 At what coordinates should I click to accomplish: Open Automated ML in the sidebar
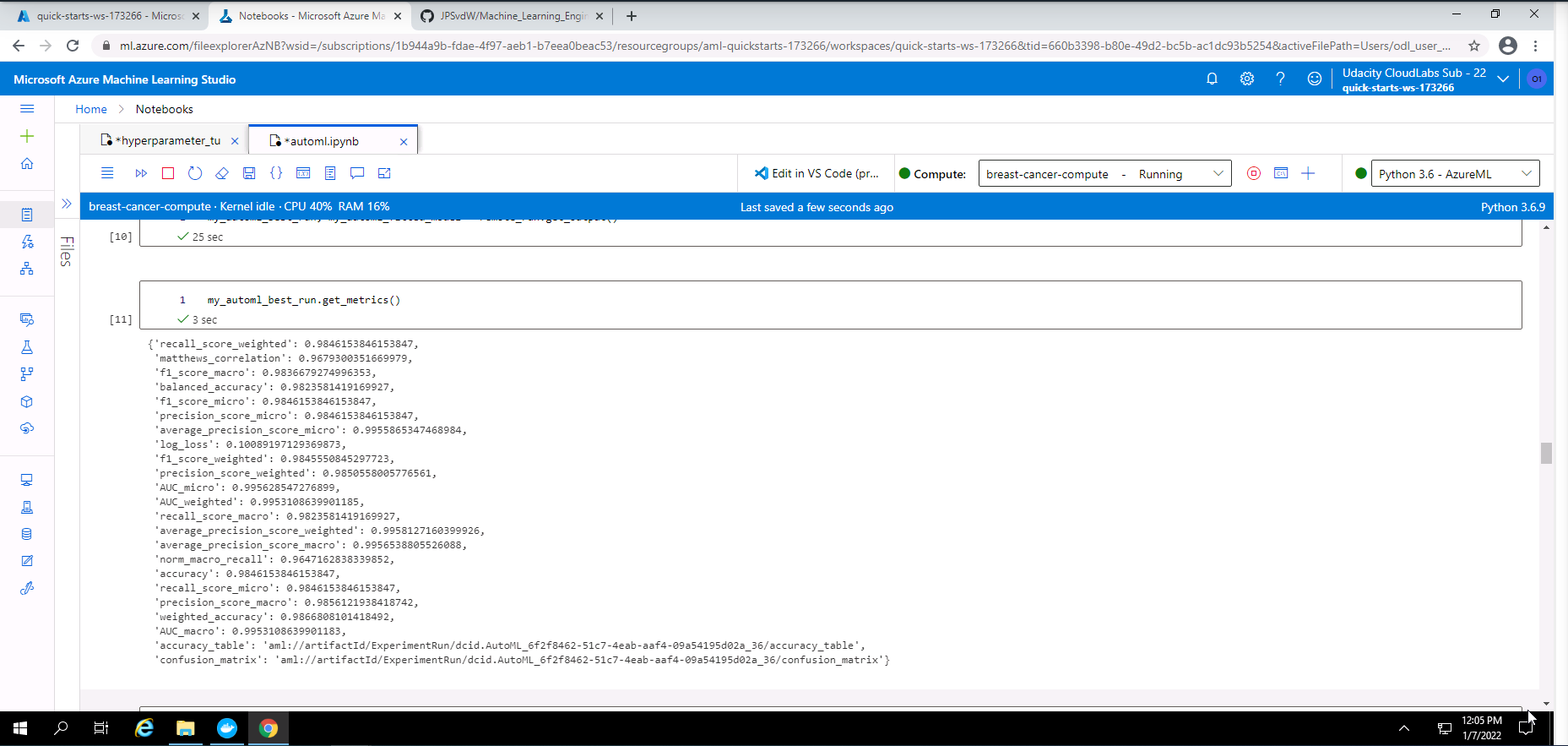pos(27,242)
